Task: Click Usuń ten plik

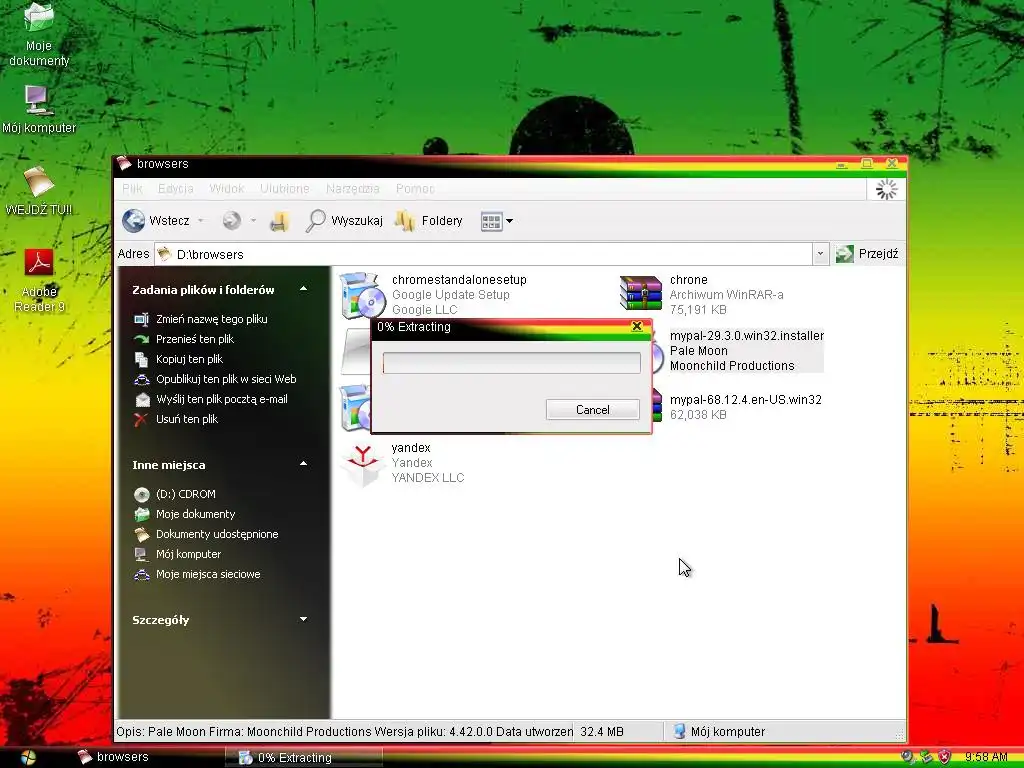Action: point(187,419)
